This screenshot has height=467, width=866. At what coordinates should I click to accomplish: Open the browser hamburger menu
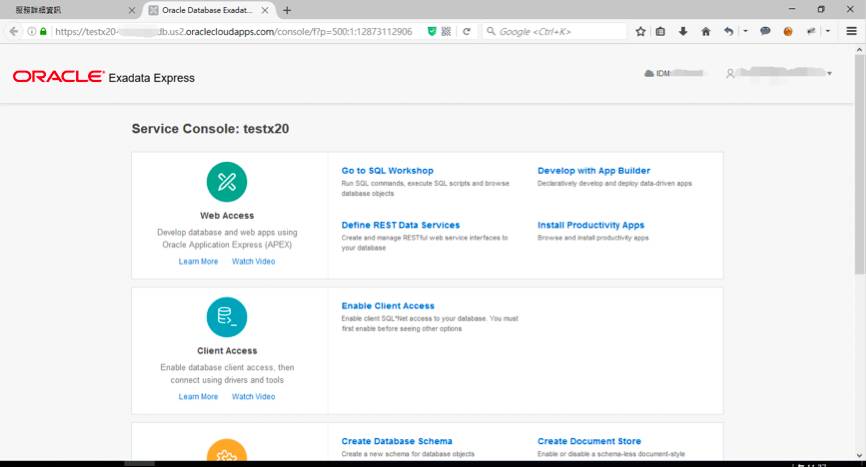click(x=851, y=31)
